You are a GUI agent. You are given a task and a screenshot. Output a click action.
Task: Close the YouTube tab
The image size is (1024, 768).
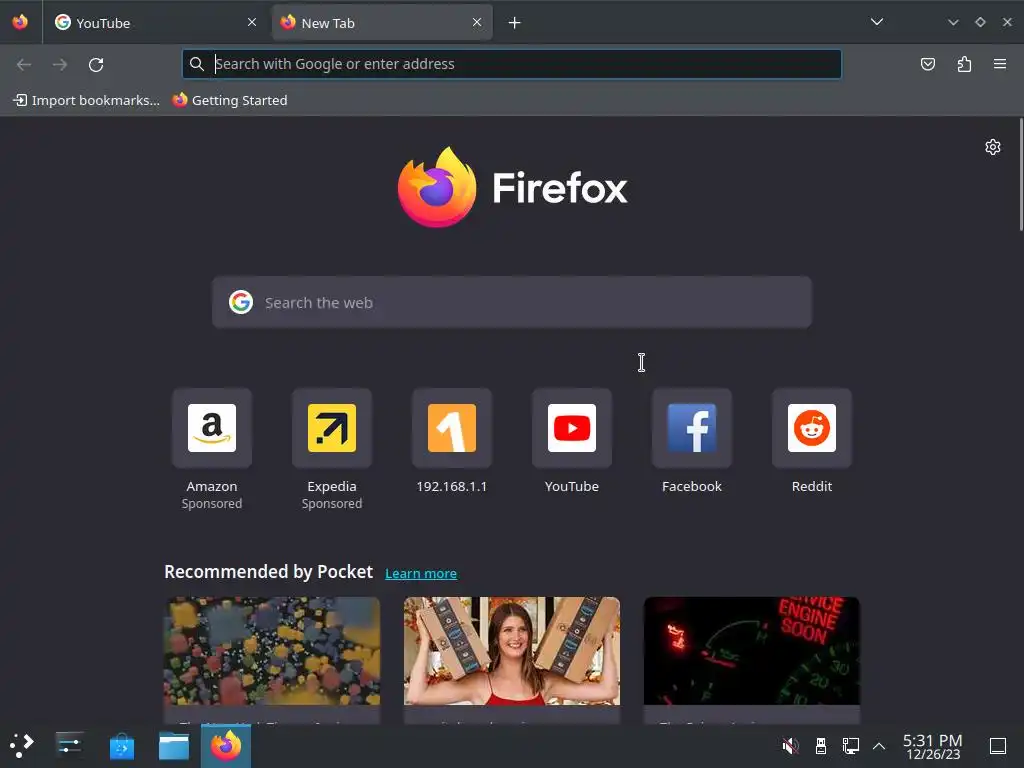[x=251, y=22]
